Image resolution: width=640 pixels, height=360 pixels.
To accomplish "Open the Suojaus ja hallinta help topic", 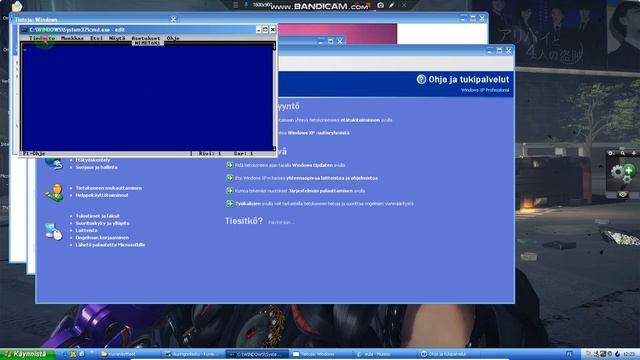I will pyautogui.click(x=96, y=167).
